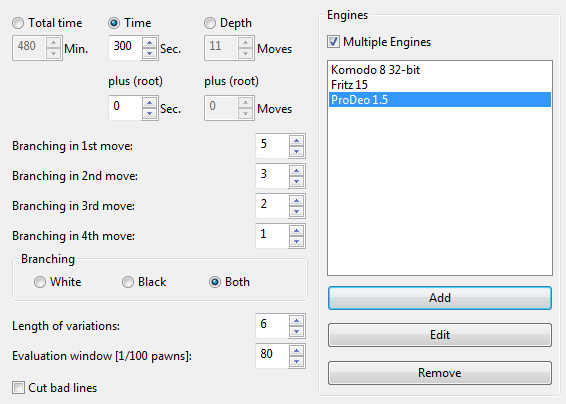Increase Length of variations value

[x=296, y=321]
